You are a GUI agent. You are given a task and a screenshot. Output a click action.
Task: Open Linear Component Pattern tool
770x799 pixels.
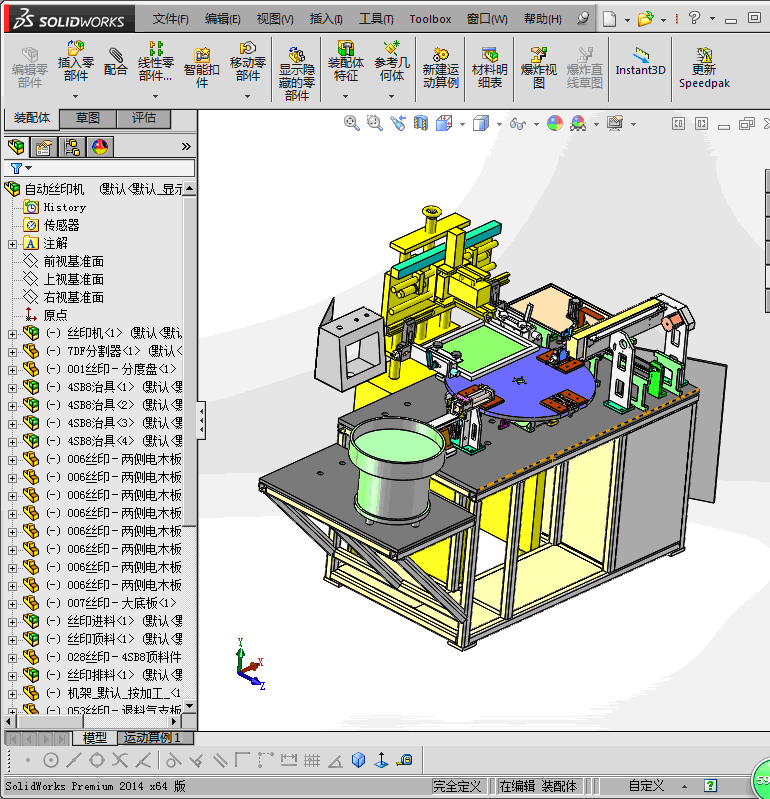(155, 61)
